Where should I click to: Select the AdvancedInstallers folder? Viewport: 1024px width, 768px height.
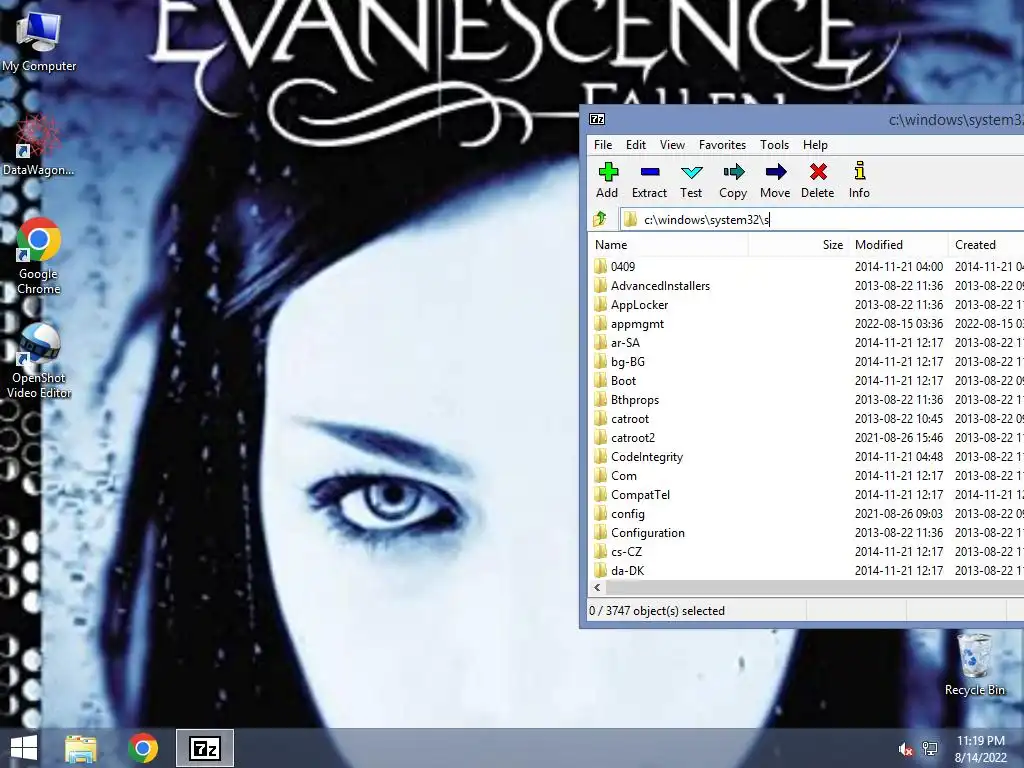[x=660, y=285]
